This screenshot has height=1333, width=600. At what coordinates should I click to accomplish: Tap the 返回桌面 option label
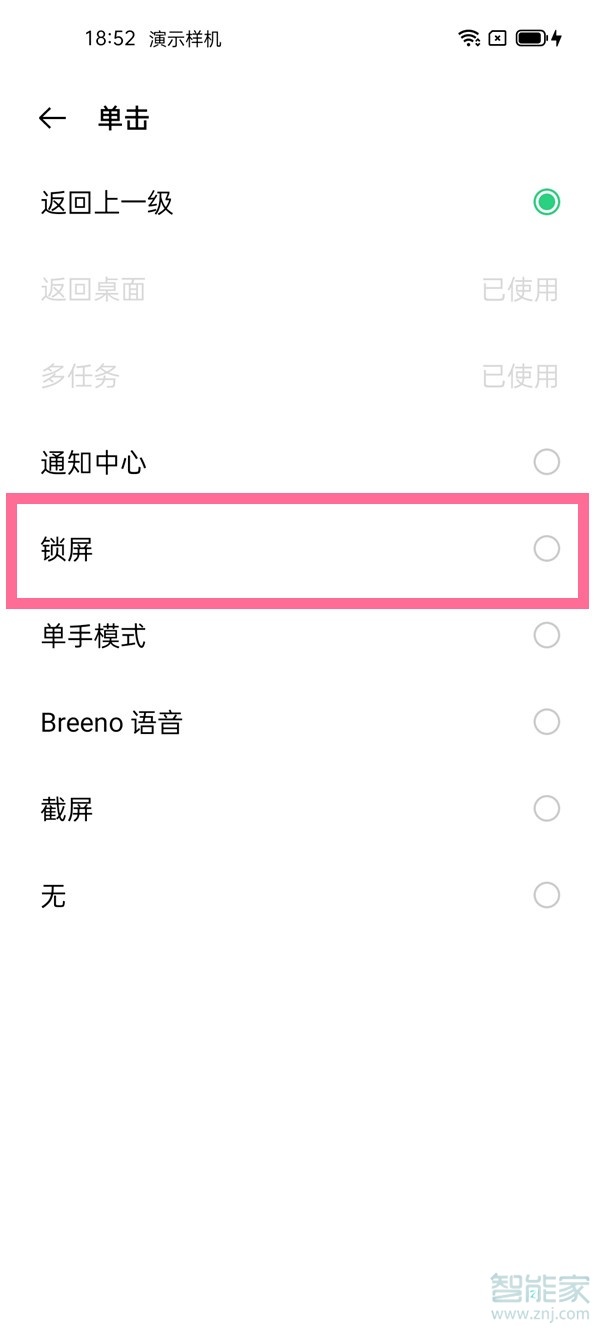tap(93, 290)
